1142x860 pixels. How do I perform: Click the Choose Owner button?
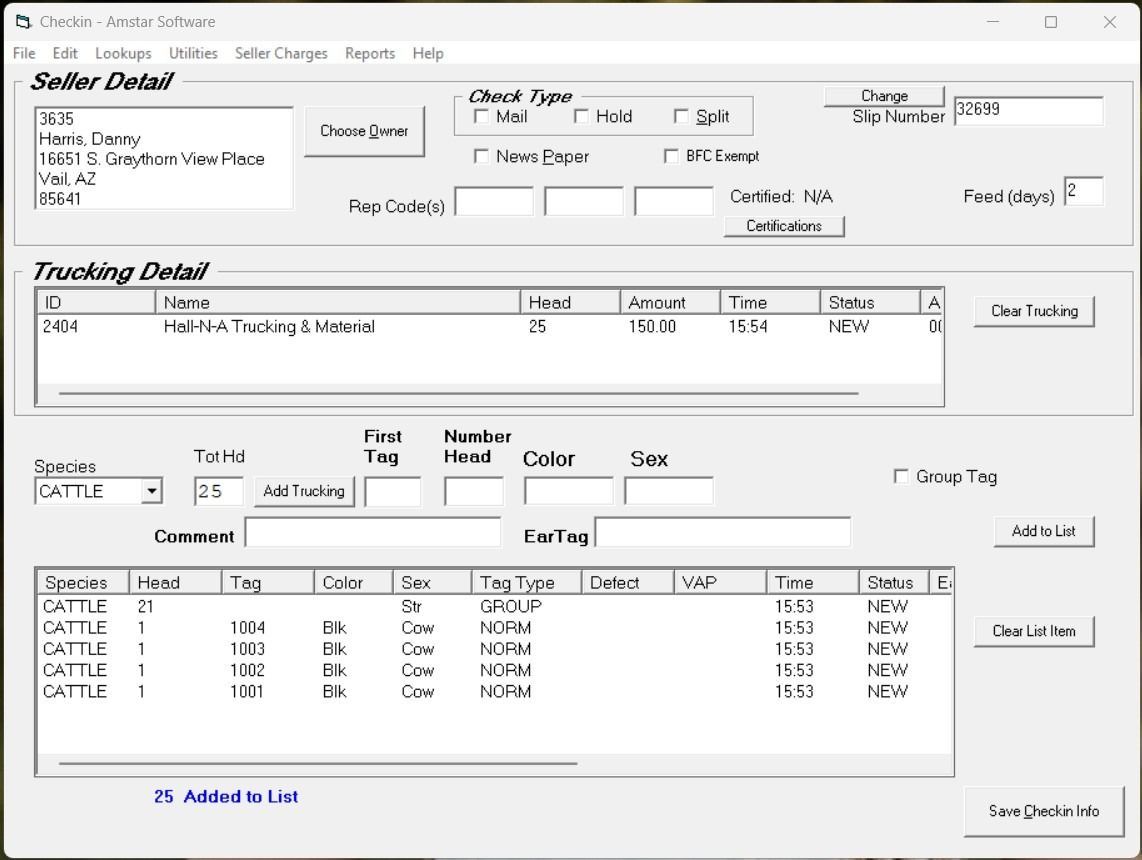tap(364, 131)
